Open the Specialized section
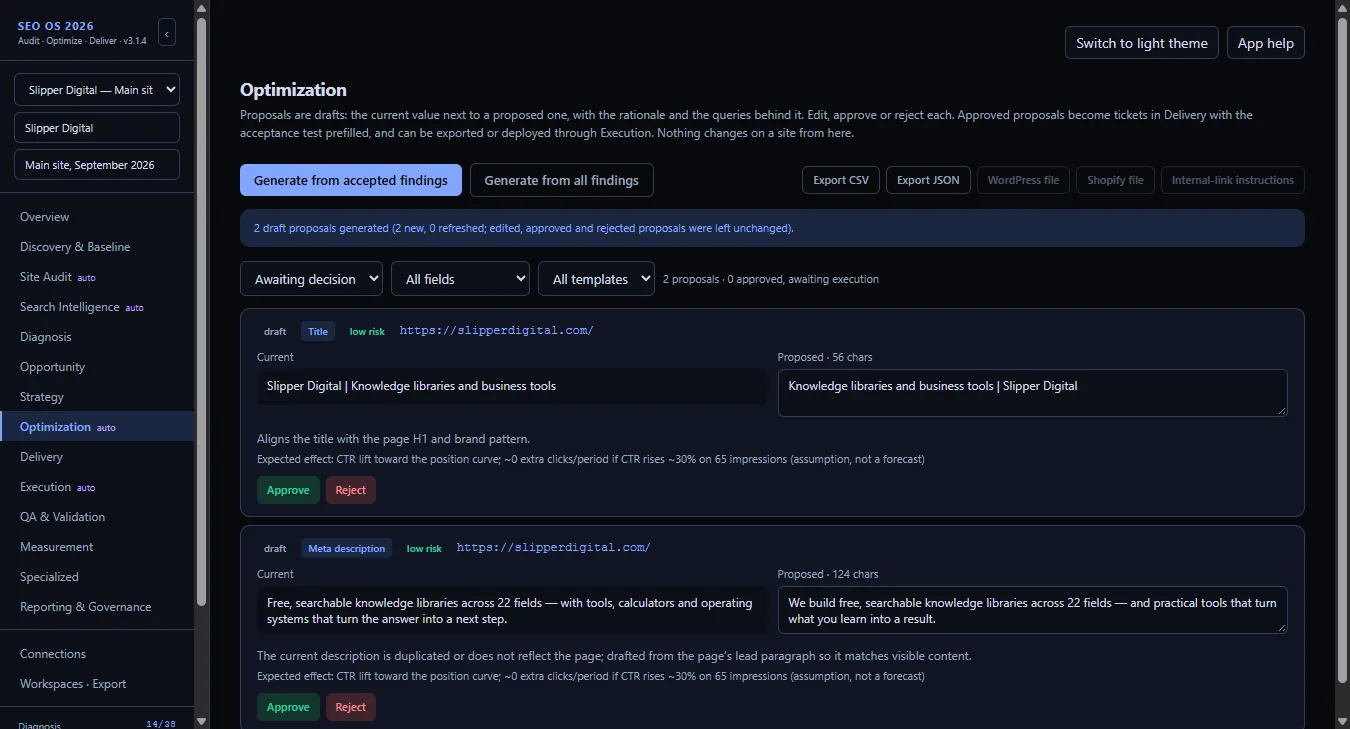Viewport: 1350px width, 729px height. 97,577
